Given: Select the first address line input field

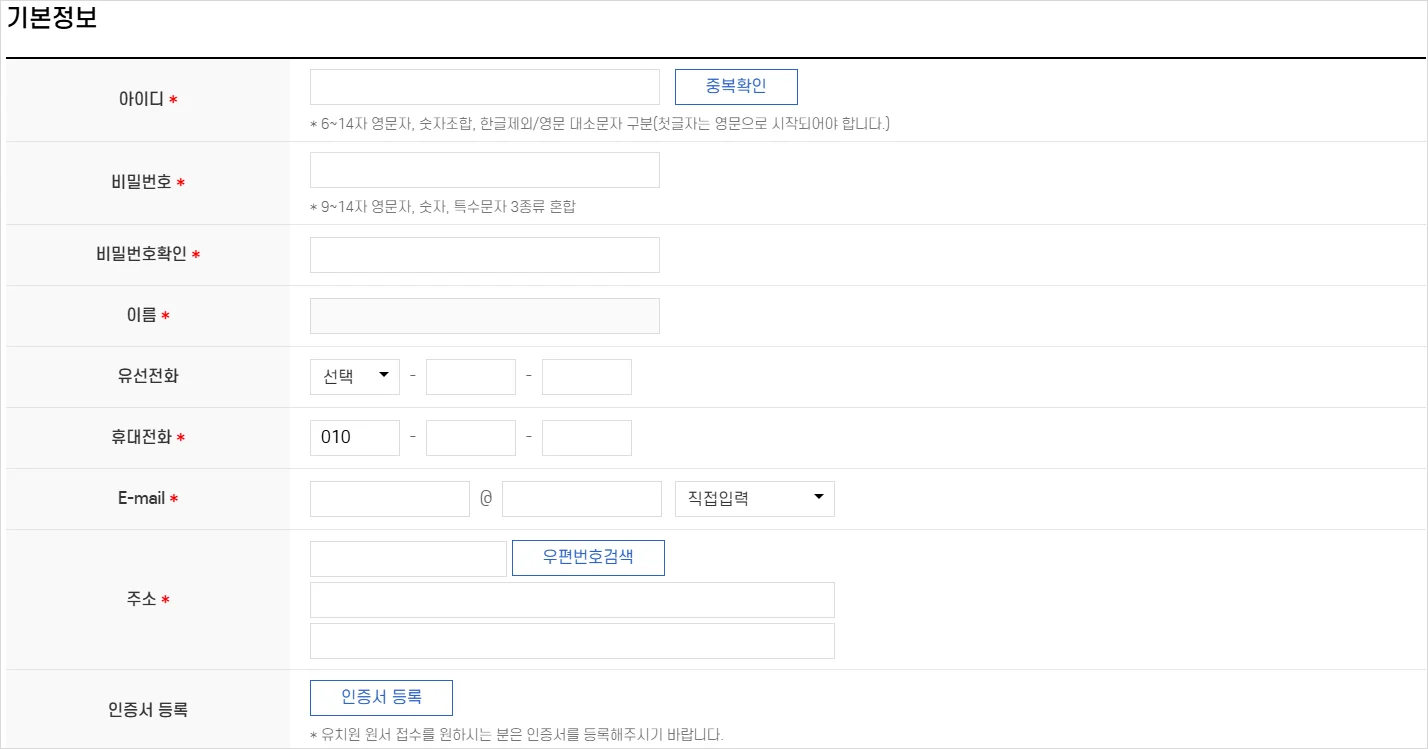Looking at the screenshot, I should point(572,600).
